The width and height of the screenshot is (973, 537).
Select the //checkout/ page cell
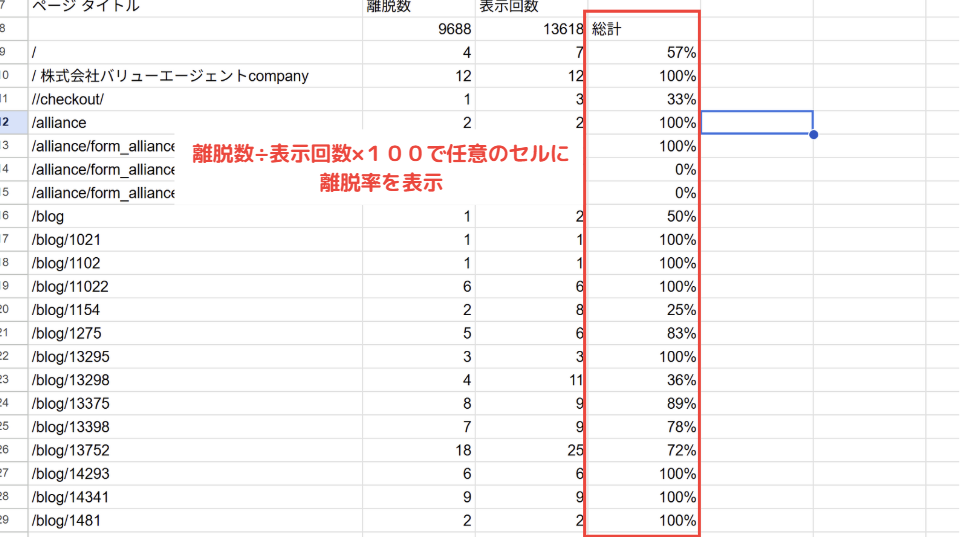click(x=195, y=99)
